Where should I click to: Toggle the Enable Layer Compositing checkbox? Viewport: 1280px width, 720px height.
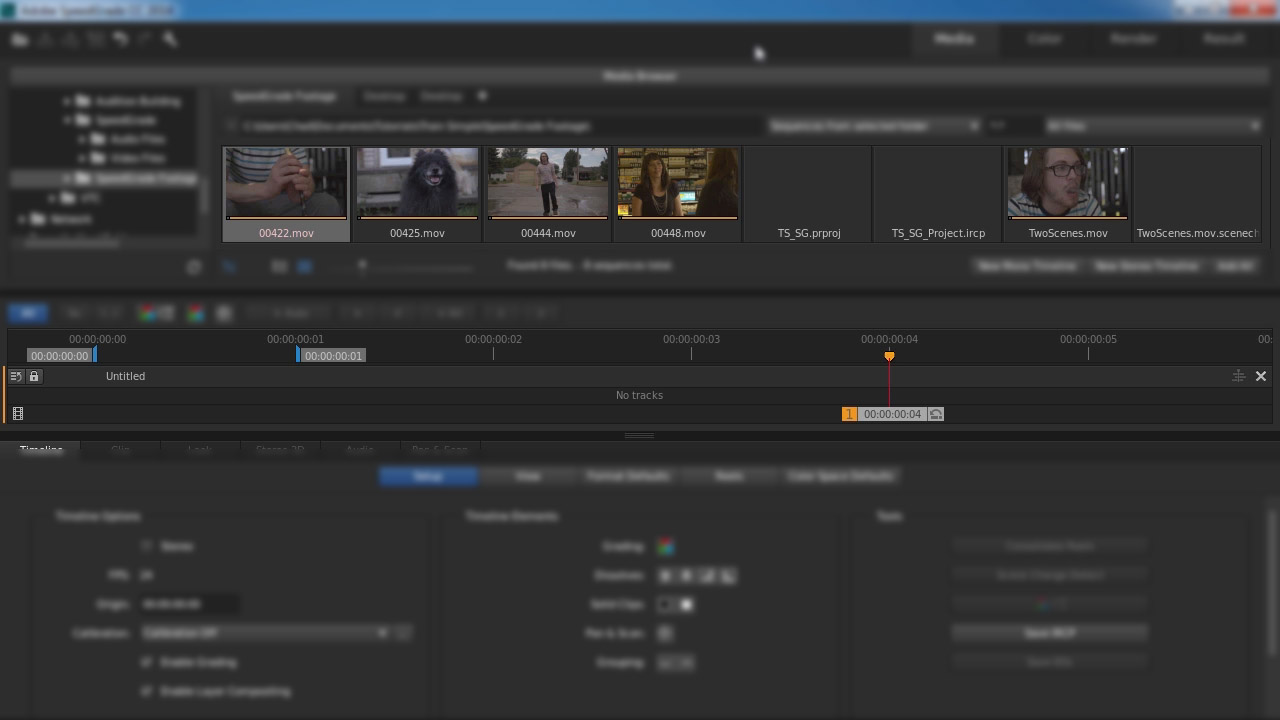pyautogui.click(x=147, y=692)
